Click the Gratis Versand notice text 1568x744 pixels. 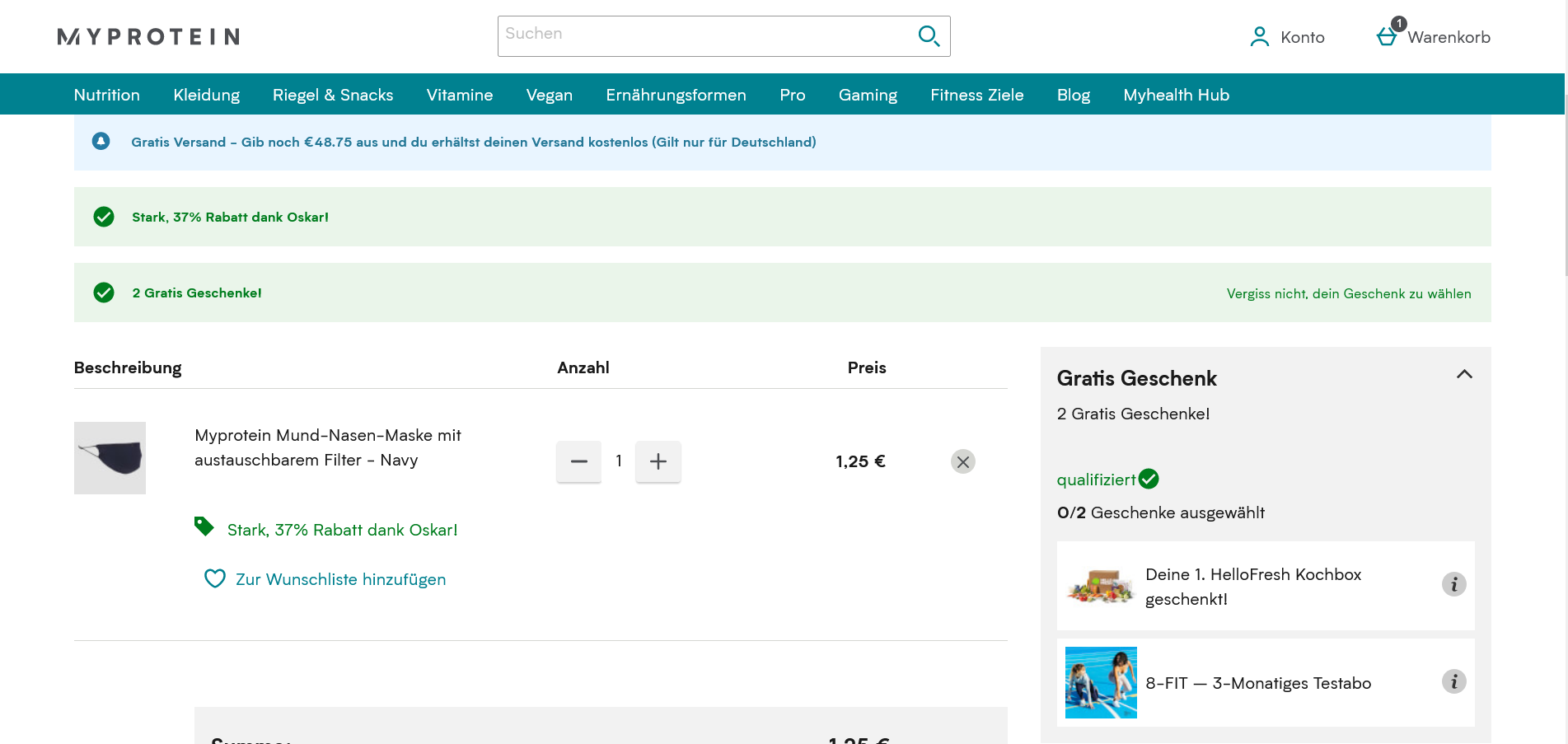[474, 142]
